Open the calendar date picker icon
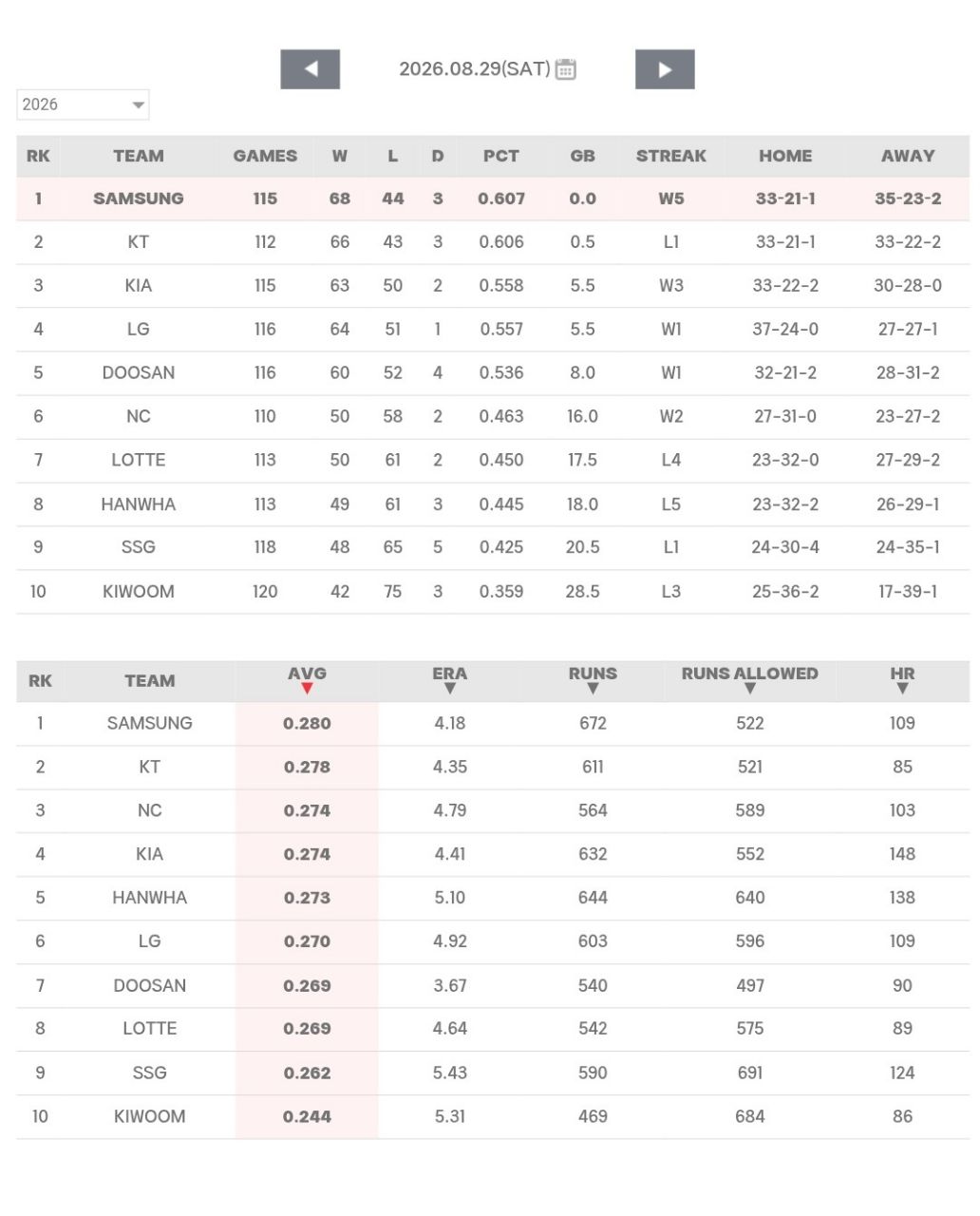This screenshot has height=1216, width=980. tap(565, 69)
